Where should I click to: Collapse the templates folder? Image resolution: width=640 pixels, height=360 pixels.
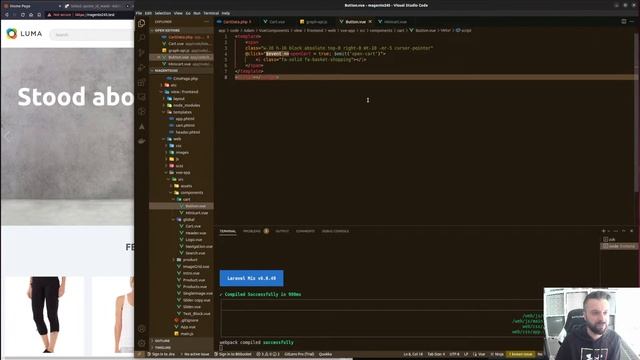(x=182, y=112)
